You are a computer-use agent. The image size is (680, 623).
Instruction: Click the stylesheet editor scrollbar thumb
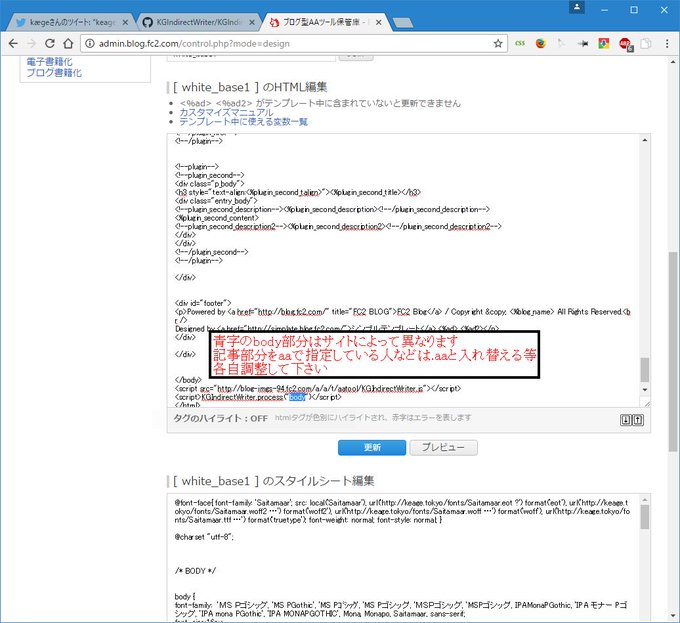tap(645, 517)
